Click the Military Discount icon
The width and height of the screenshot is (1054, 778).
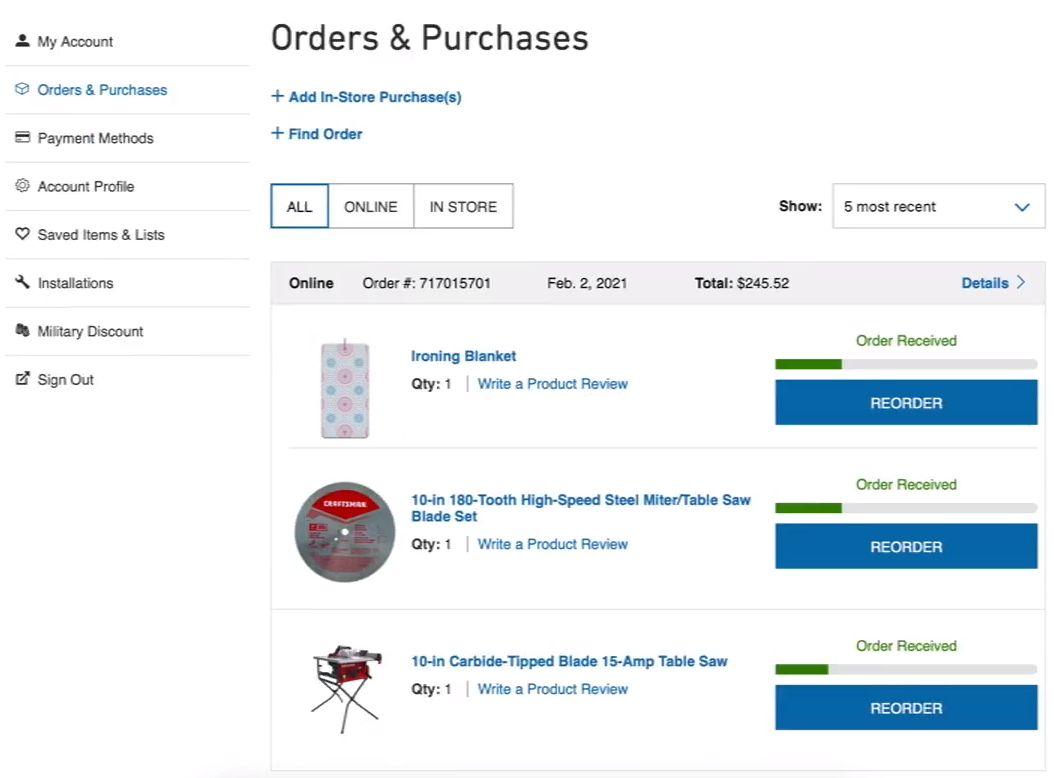(x=21, y=331)
